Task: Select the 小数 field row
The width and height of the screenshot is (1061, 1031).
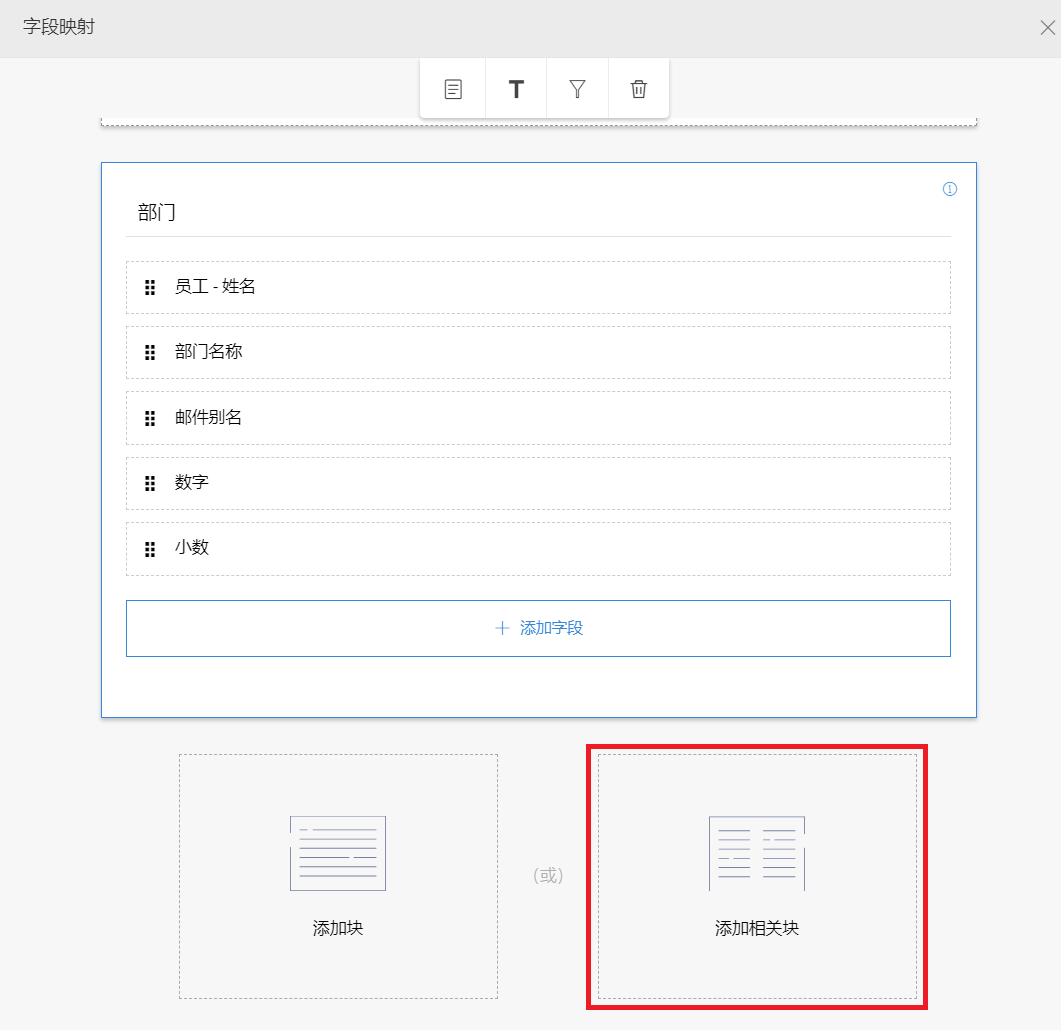Action: click(x=538, y=548)
